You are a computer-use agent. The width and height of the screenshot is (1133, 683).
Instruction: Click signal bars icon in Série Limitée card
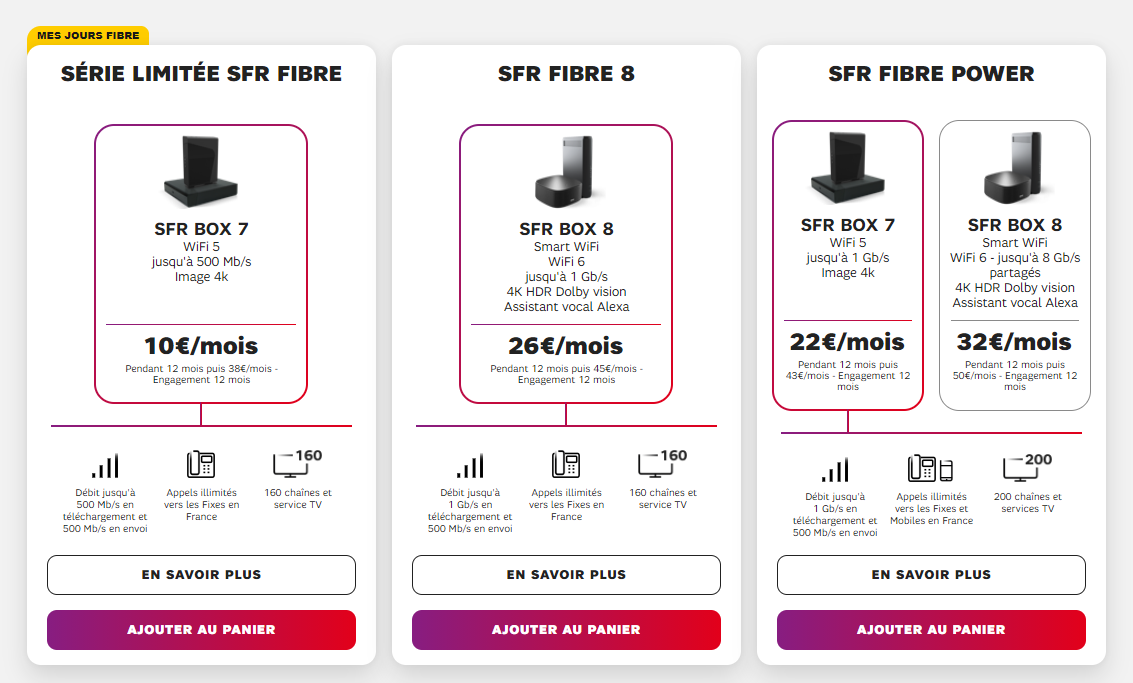click(105, 466)
